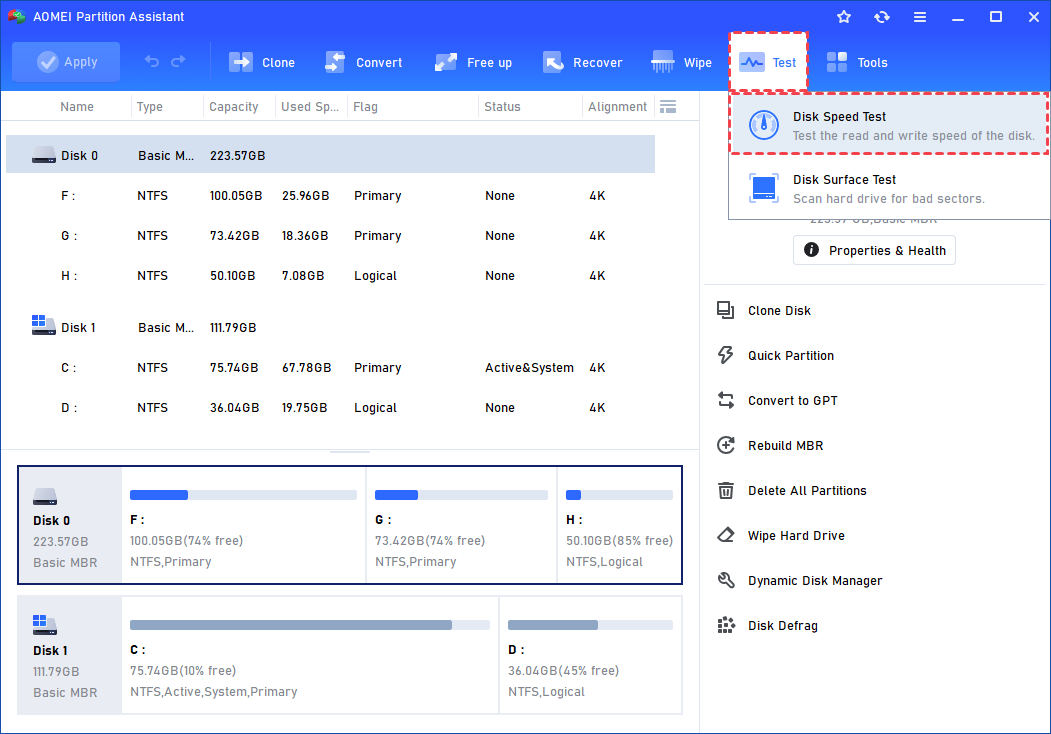Image resolution: width=1051 pixels, height=734 pixels.
Task: Click the refresh icon in title bar
Action: [881, 17]
